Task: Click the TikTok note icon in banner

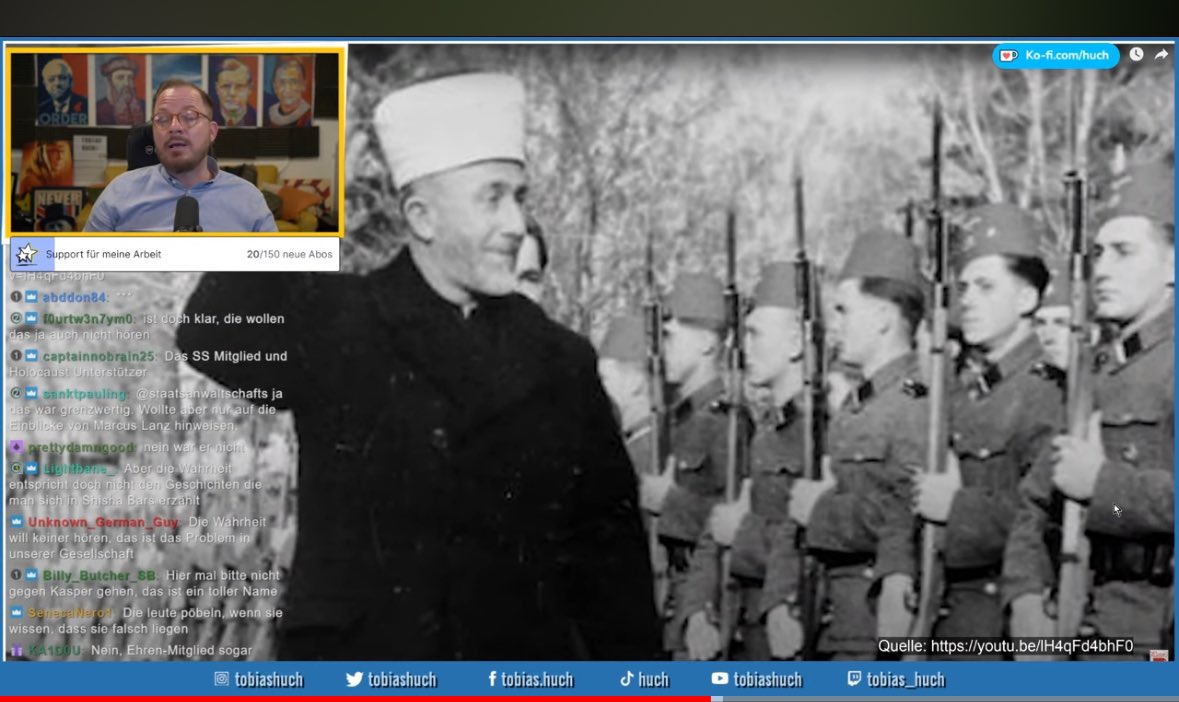Action: pos(626,679)
